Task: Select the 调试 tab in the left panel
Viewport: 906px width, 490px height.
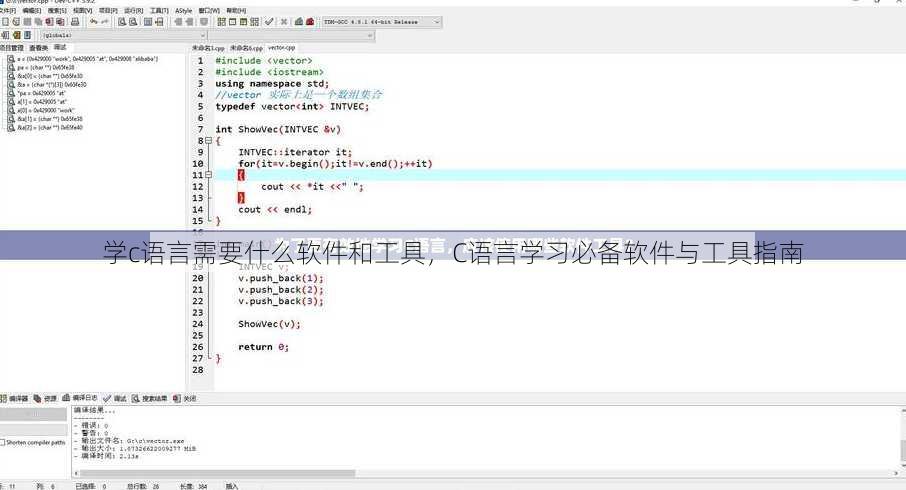Action: tap(60, 47)
